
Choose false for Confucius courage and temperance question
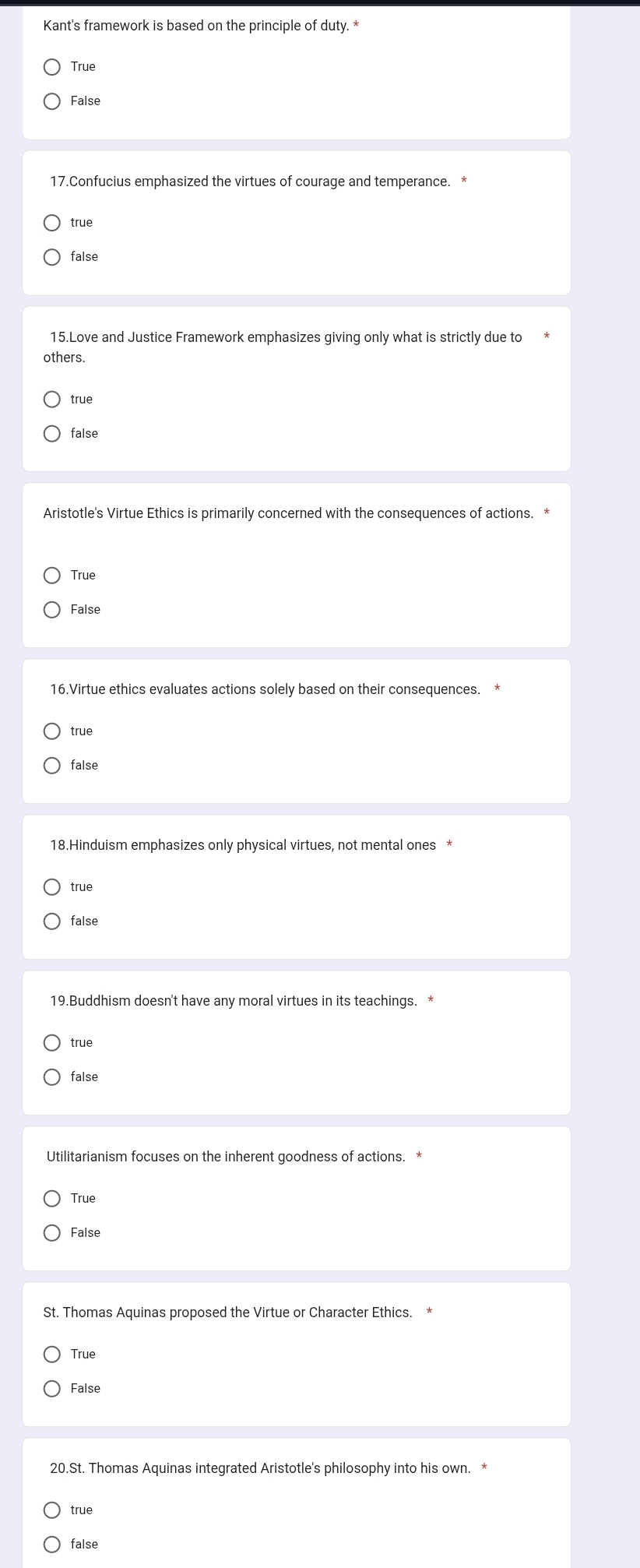tap(52, 257)
